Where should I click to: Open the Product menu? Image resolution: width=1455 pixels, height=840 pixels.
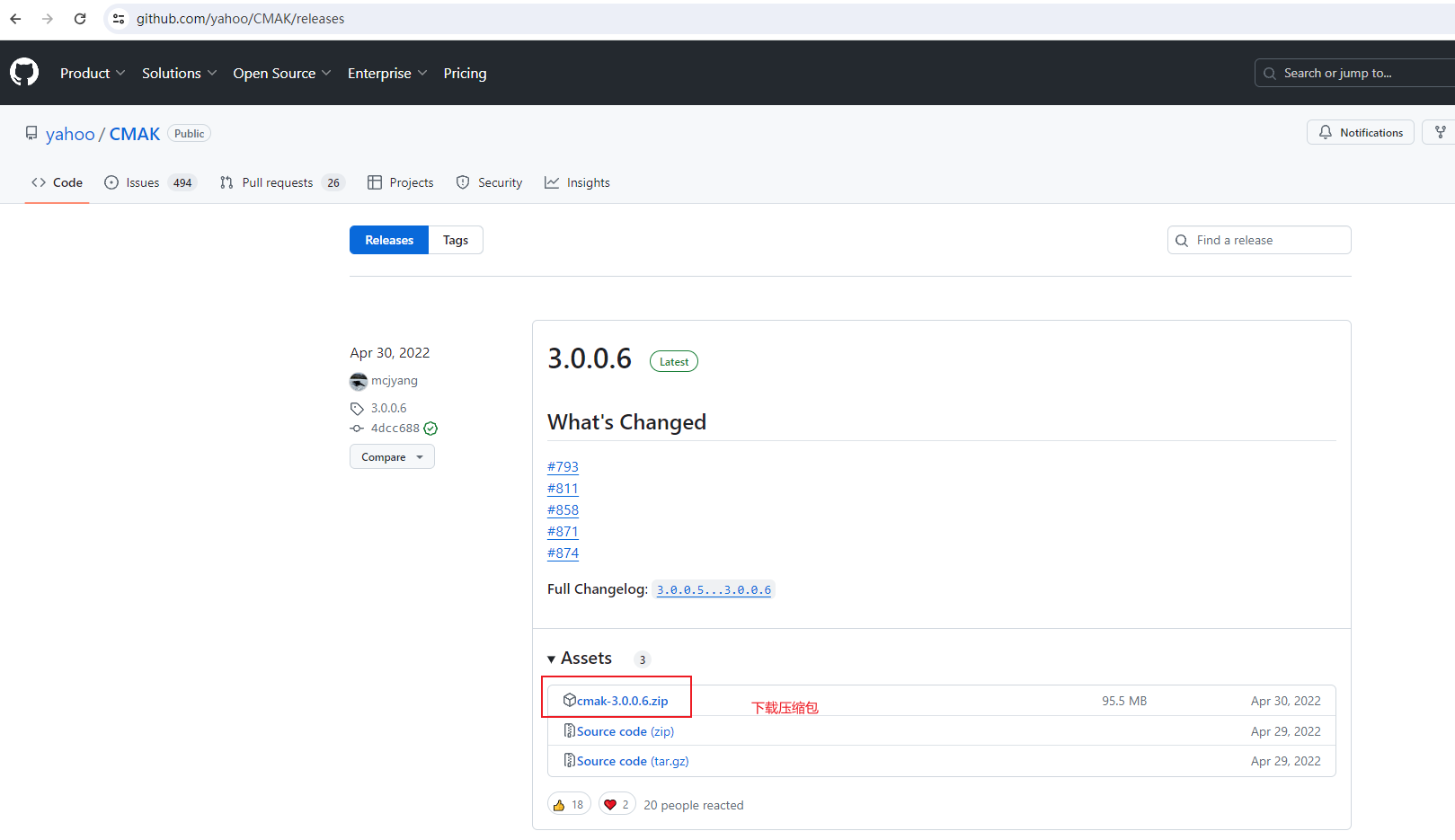(x=93, y=73)
